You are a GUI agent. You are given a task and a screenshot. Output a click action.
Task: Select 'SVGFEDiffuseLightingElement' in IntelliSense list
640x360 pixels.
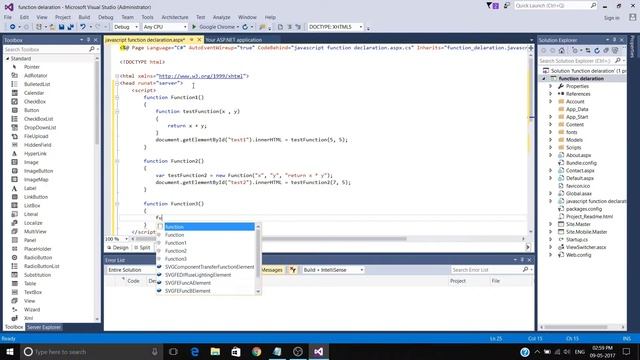click(x=198, y=275)
